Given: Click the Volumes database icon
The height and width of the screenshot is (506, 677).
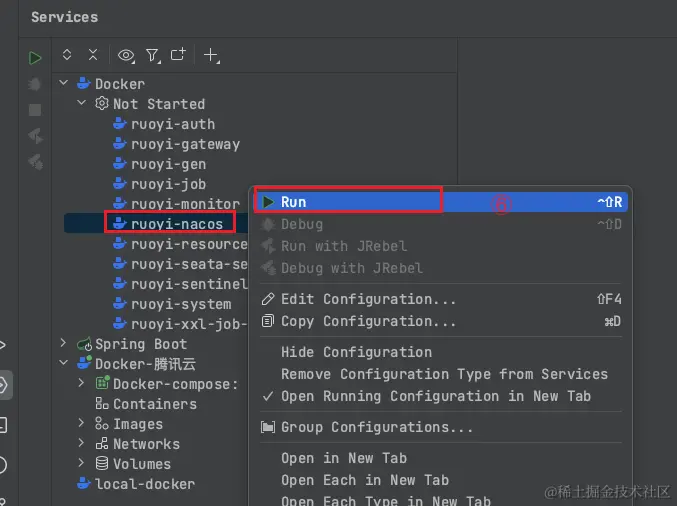Looking at the screenshot, I should pyautogui.click(x=102, y=463).
